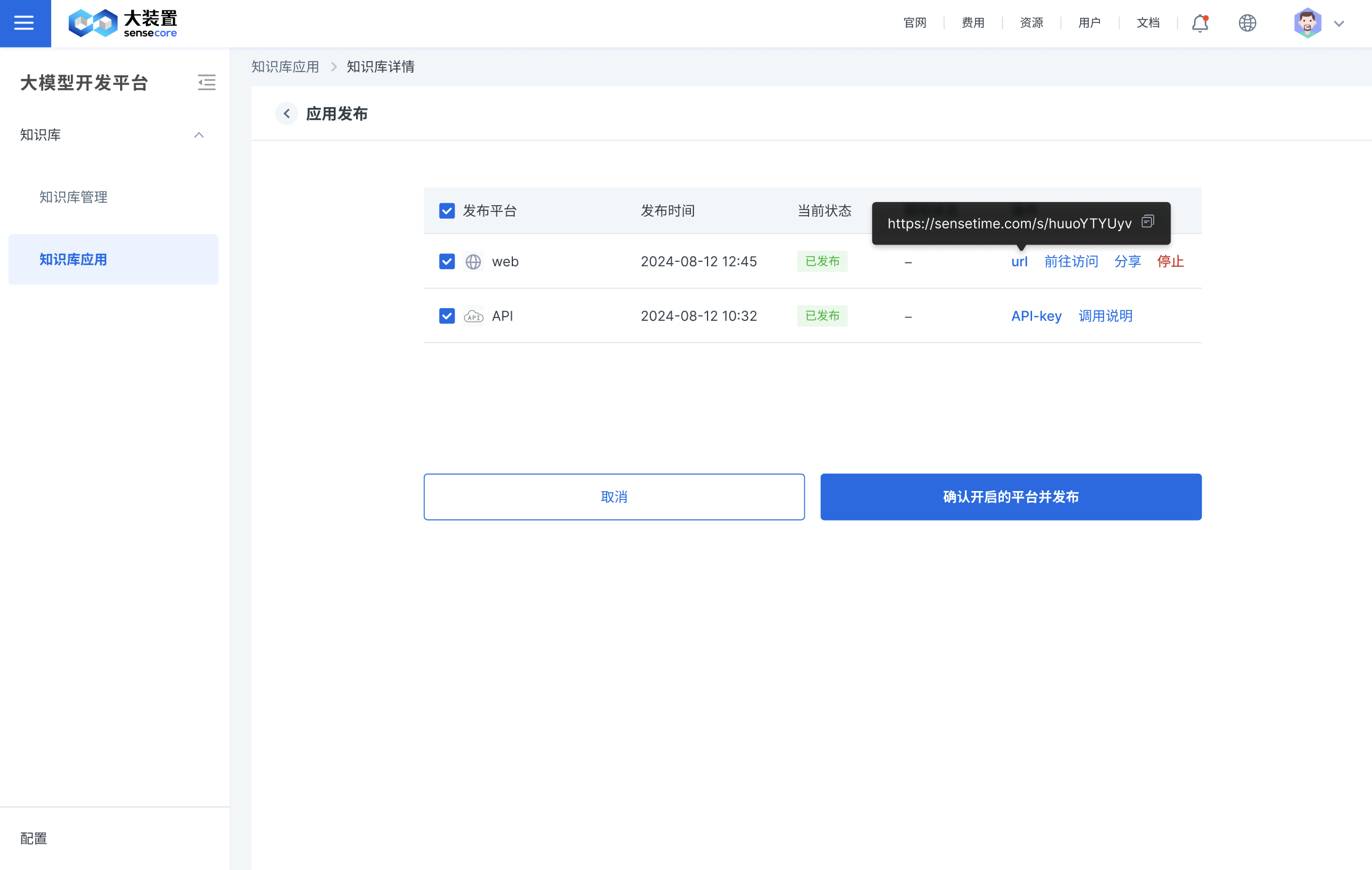The image size is (1372, 870).
Task: Uncheck the web row checkbox
Action: 446,261
